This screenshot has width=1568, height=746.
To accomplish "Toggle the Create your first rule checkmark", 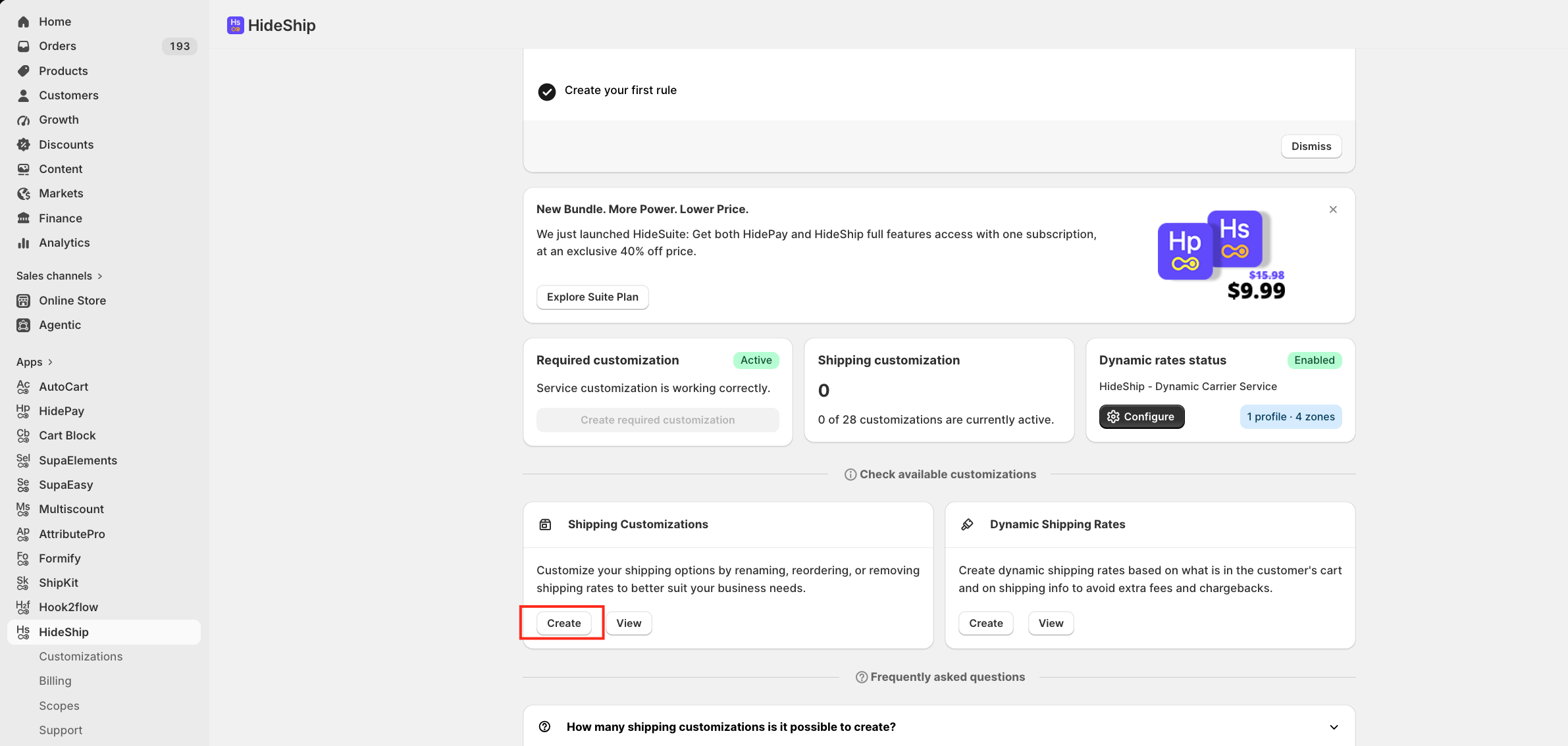I will [x=546, y=91].
